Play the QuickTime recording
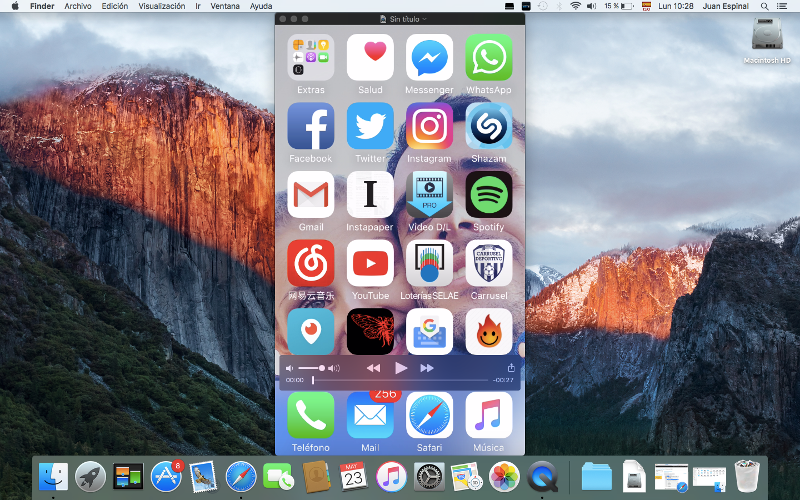 [401, 368]
